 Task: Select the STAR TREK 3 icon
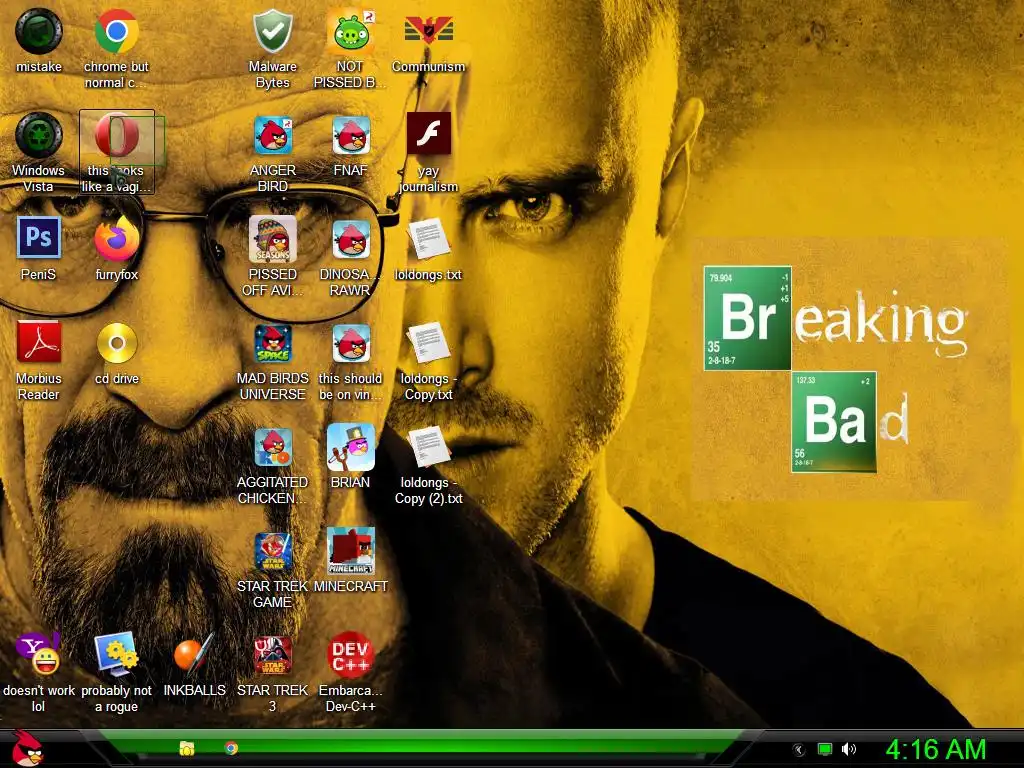click(x=272, y=654)
